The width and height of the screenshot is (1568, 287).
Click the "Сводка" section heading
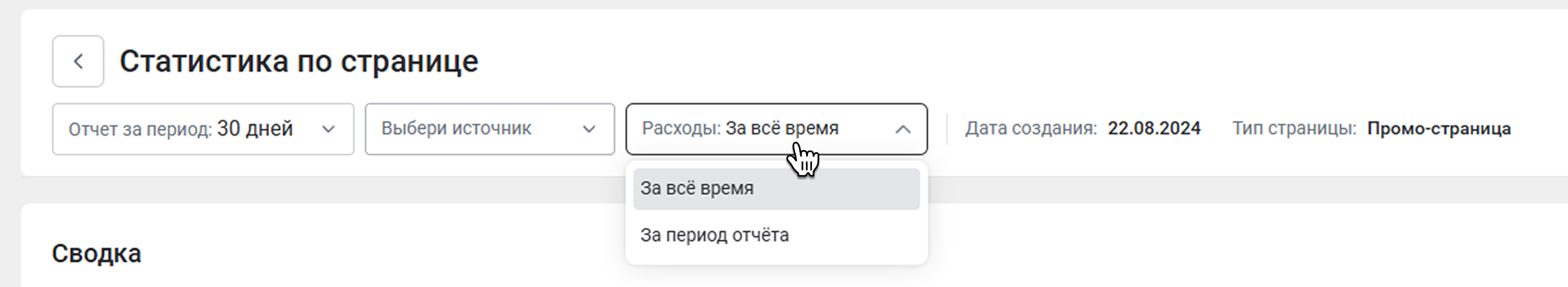tap(96, 253)
